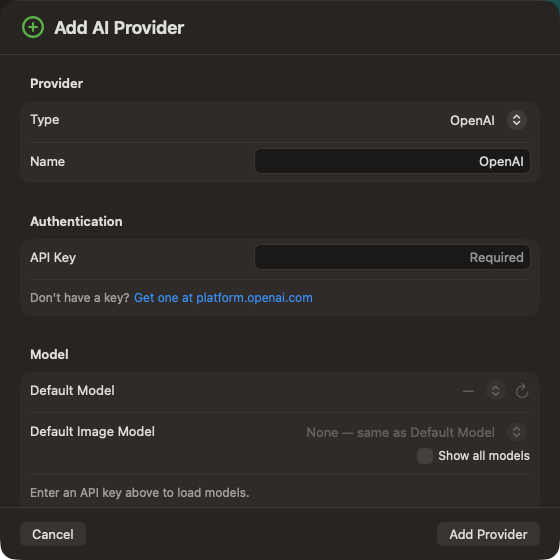
Task: Click the Default Image Model label
Action: coord(92,432)
